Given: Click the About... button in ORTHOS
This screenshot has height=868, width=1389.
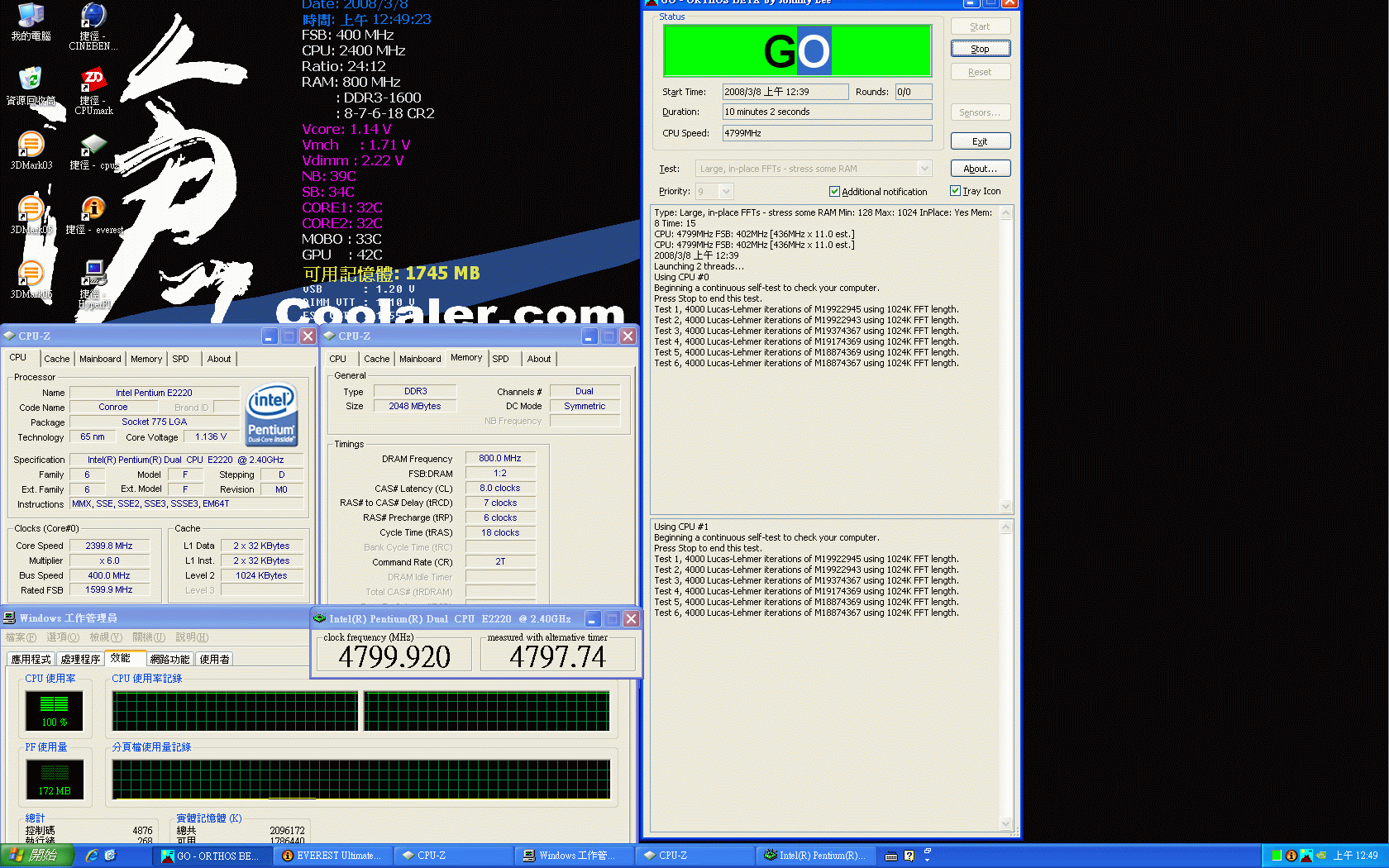Looking at the screenshot, I should click(x=980, y=169).
